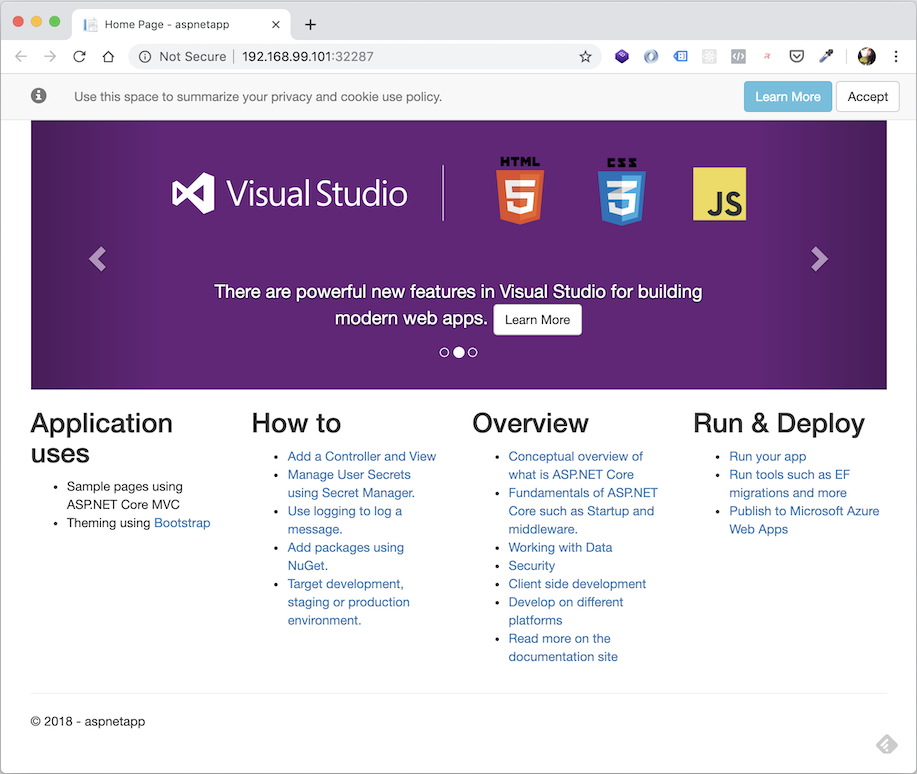Open the Chrome profile avatar
Image resolution: width=917 pixels, height=774 pixels.
tap(867, 56)
